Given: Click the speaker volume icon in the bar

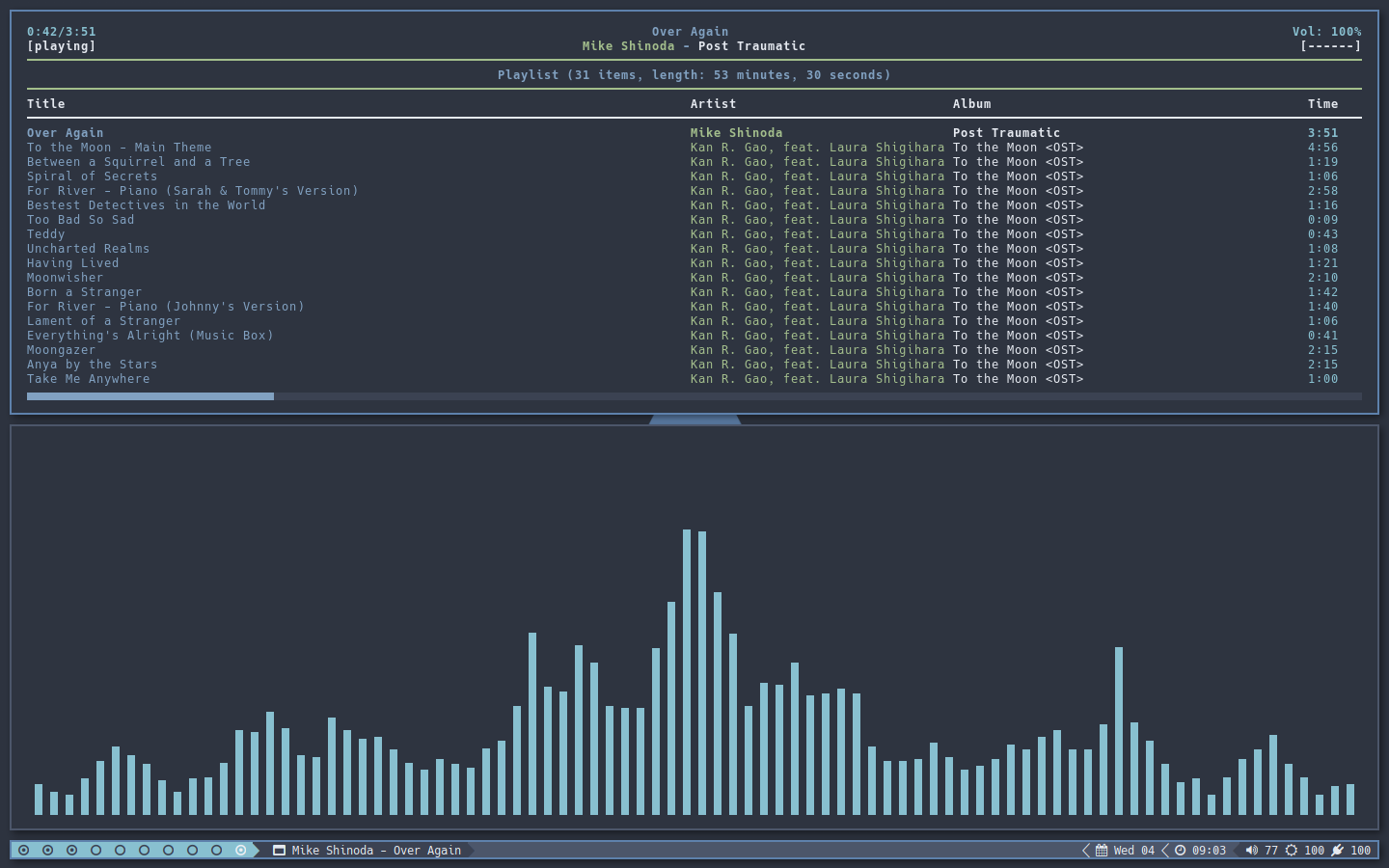Looking at the screenshot, I should click(1252, 851).
